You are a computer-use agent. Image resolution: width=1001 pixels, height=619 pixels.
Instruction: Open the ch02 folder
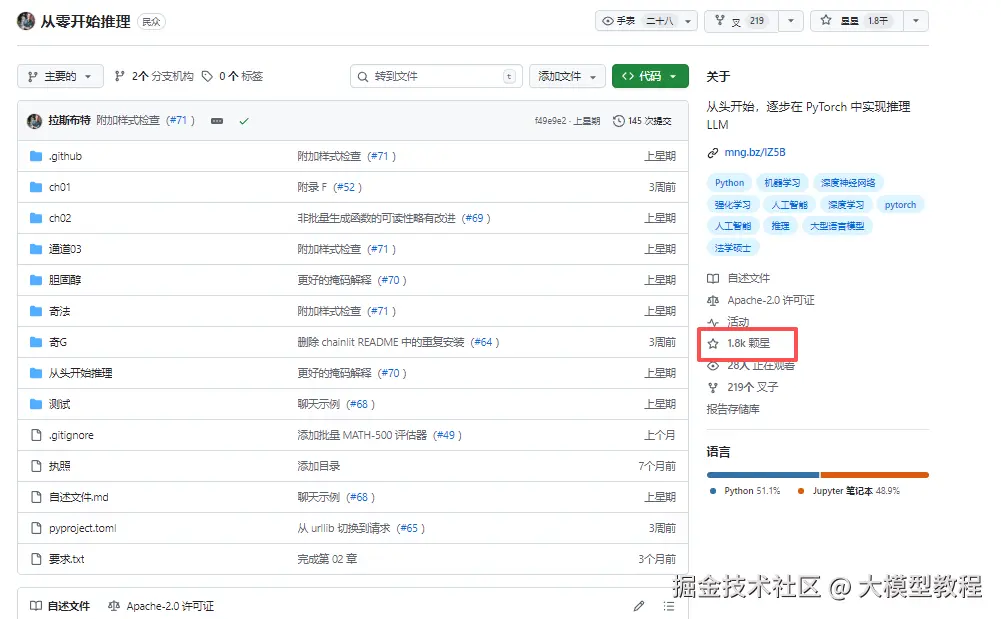[60, 218]
